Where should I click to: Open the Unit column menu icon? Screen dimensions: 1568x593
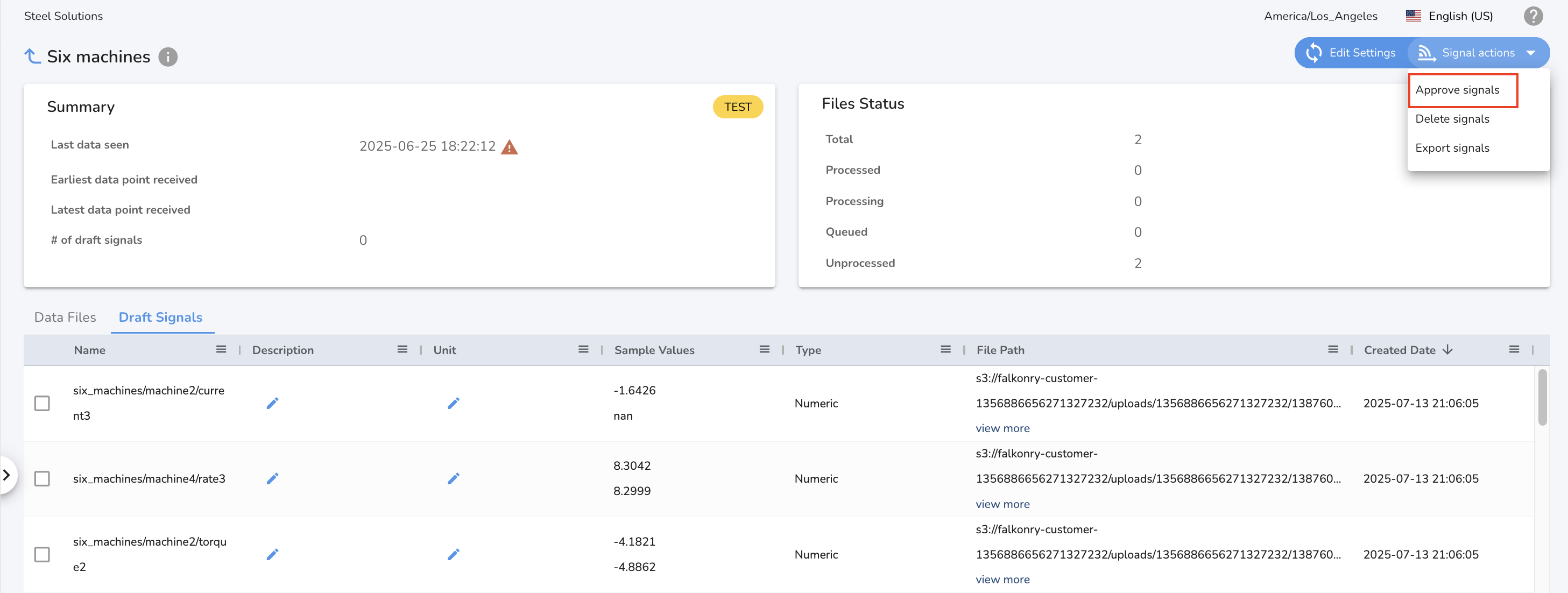tap(583, 349)
